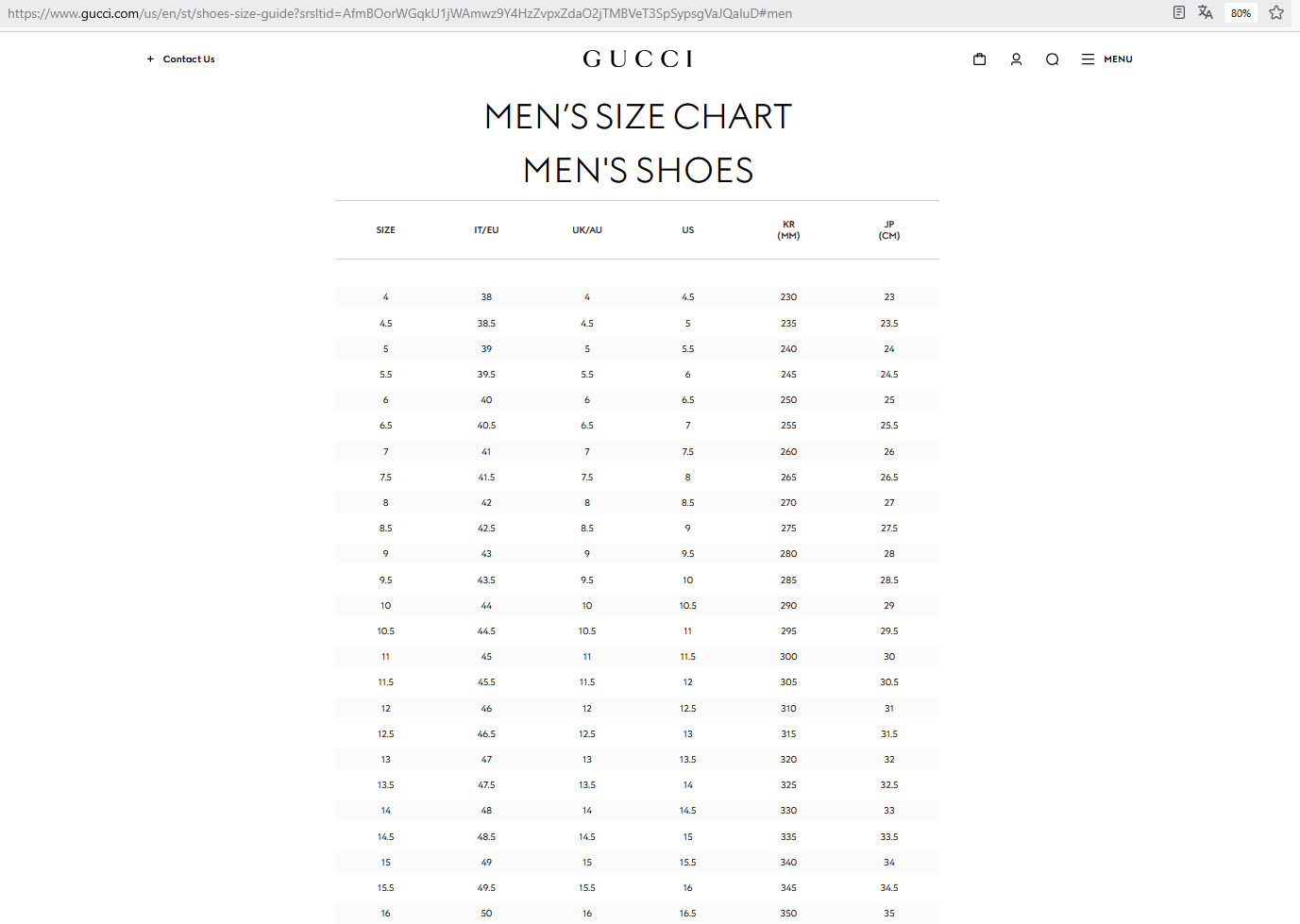Select the MENU label
The width and height of the screenshot is (1300, 924).
tap(1118, 59)
